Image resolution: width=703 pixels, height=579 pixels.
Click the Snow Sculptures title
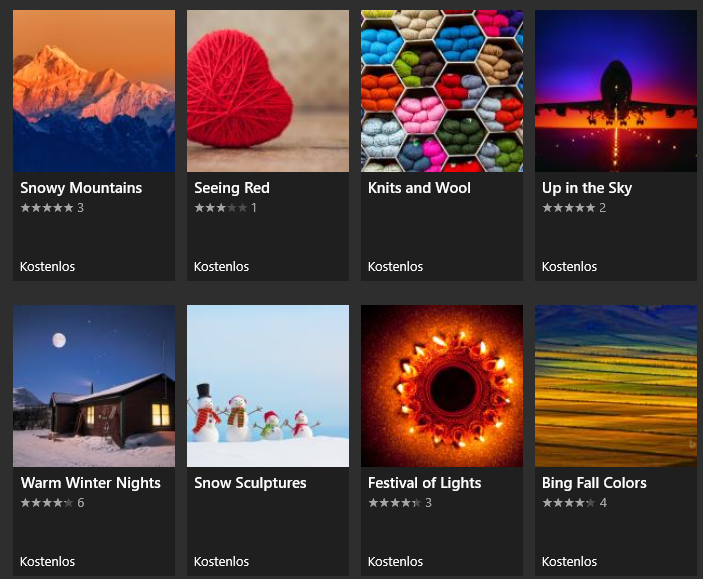pyautogui.click(x=250, y=483)
